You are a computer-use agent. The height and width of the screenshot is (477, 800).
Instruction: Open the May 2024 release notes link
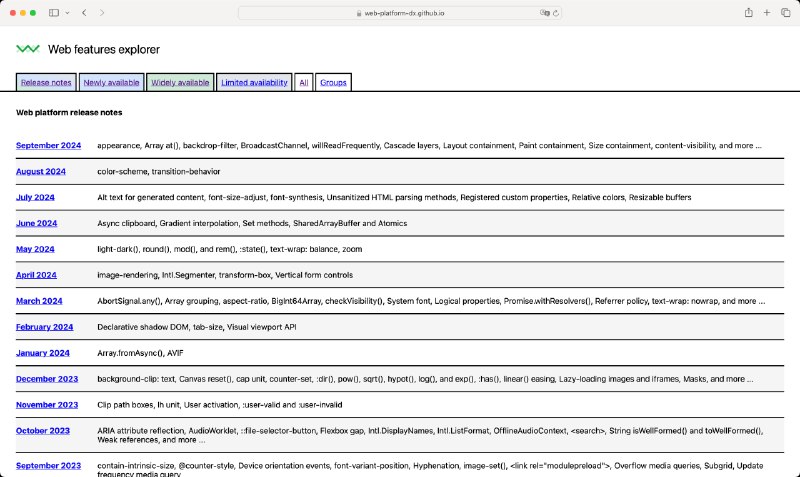[x=35, y=249]
